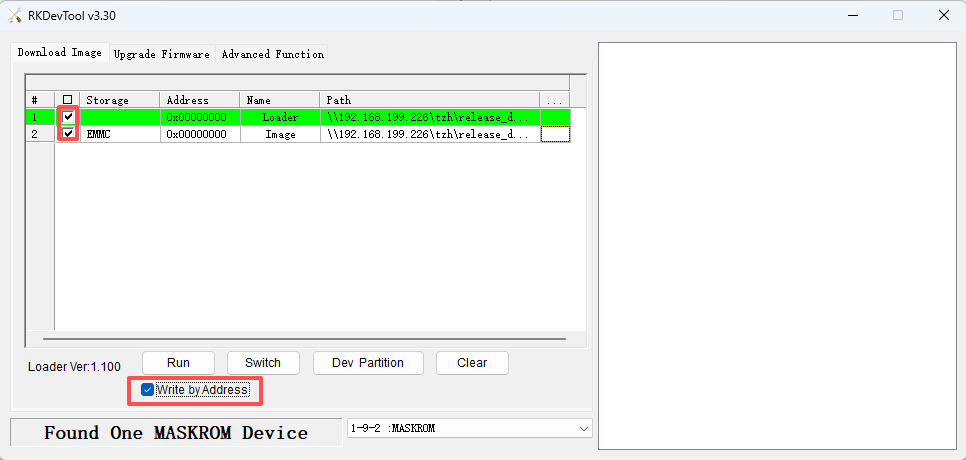Click the RKDevTool app icon in title bar
Viewport: 966px width, 460px height.
pyautogui.click(x=15, y=15)
